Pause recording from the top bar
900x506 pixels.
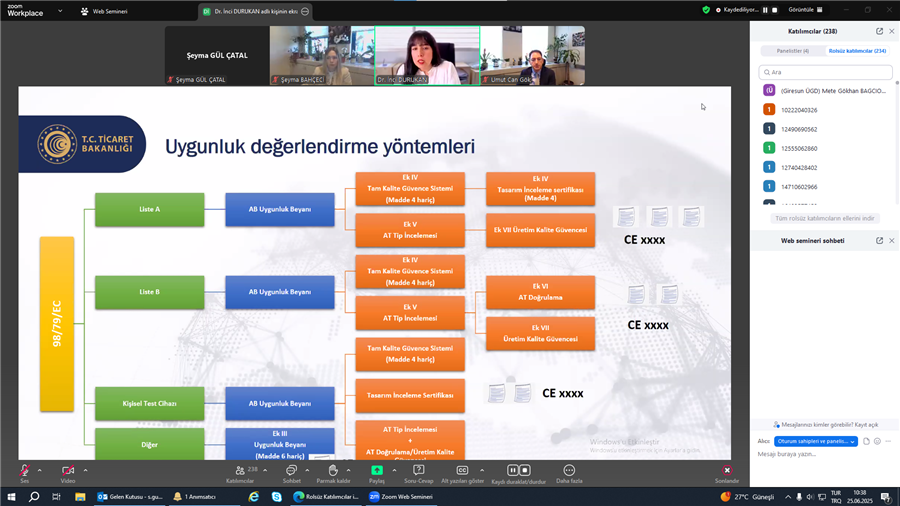765,10
